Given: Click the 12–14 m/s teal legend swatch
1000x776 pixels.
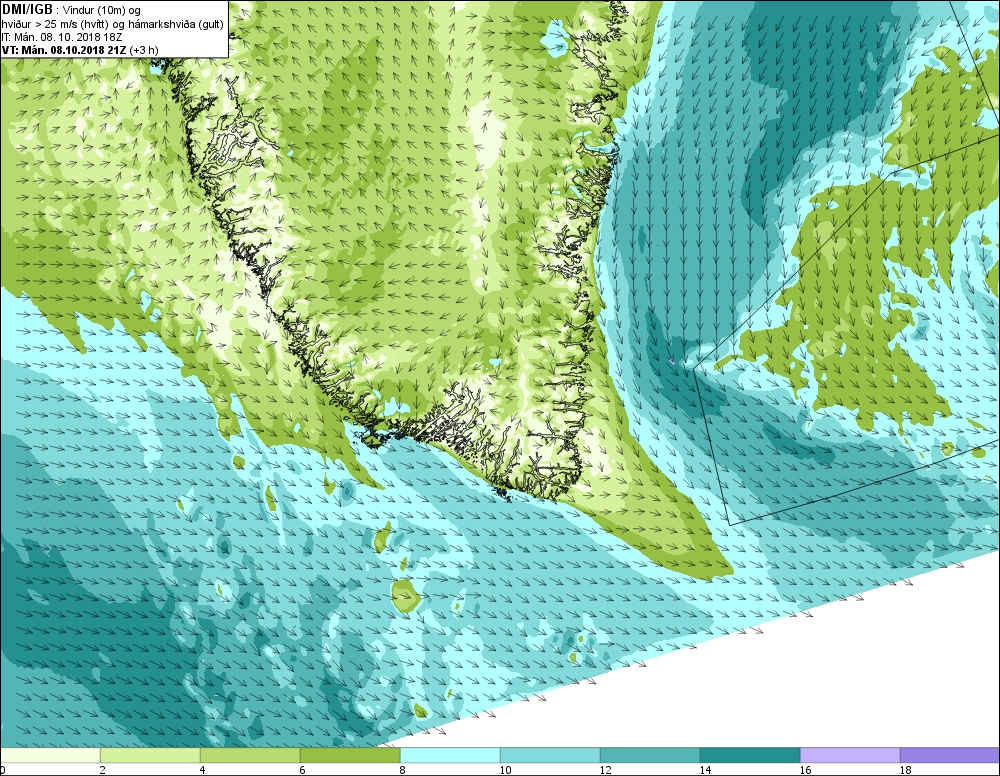Looking at the screenshot, I should click(x=651, y=756).
